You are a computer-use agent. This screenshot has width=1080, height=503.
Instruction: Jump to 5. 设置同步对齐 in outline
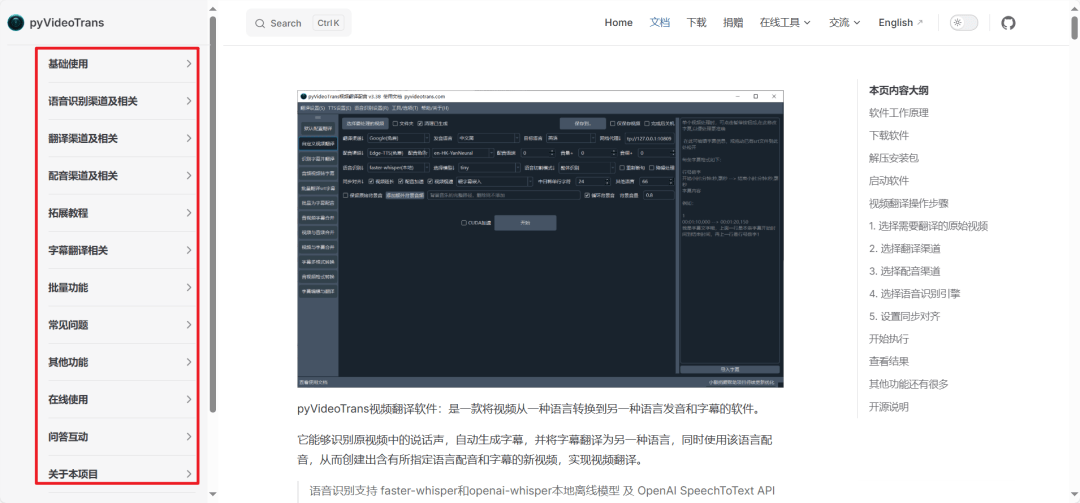pos(905,316)
